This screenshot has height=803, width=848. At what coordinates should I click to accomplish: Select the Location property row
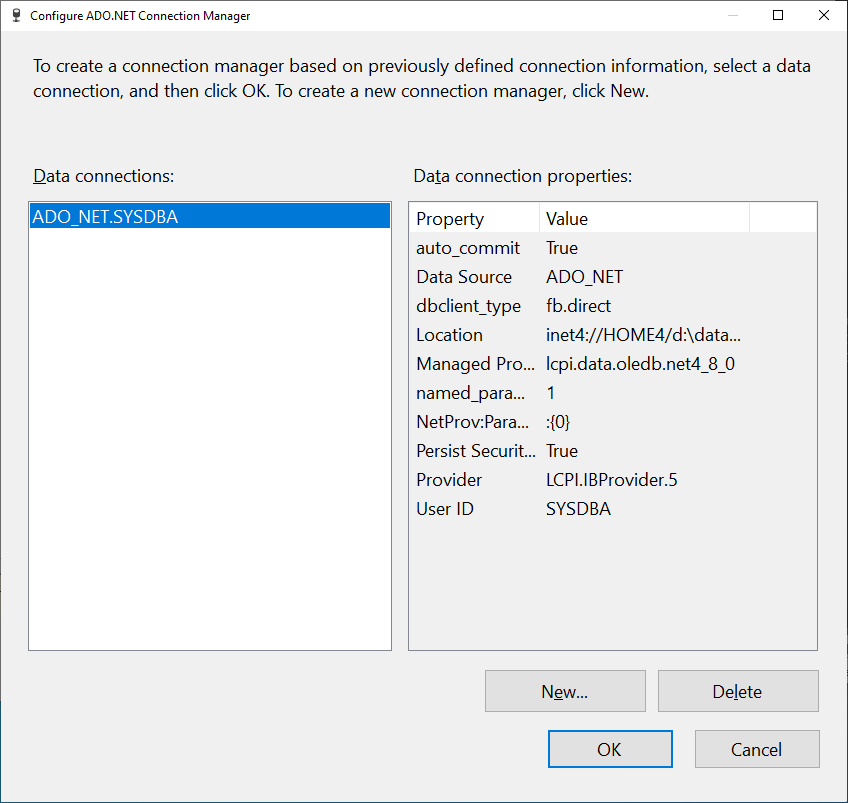tap(612, 335)
